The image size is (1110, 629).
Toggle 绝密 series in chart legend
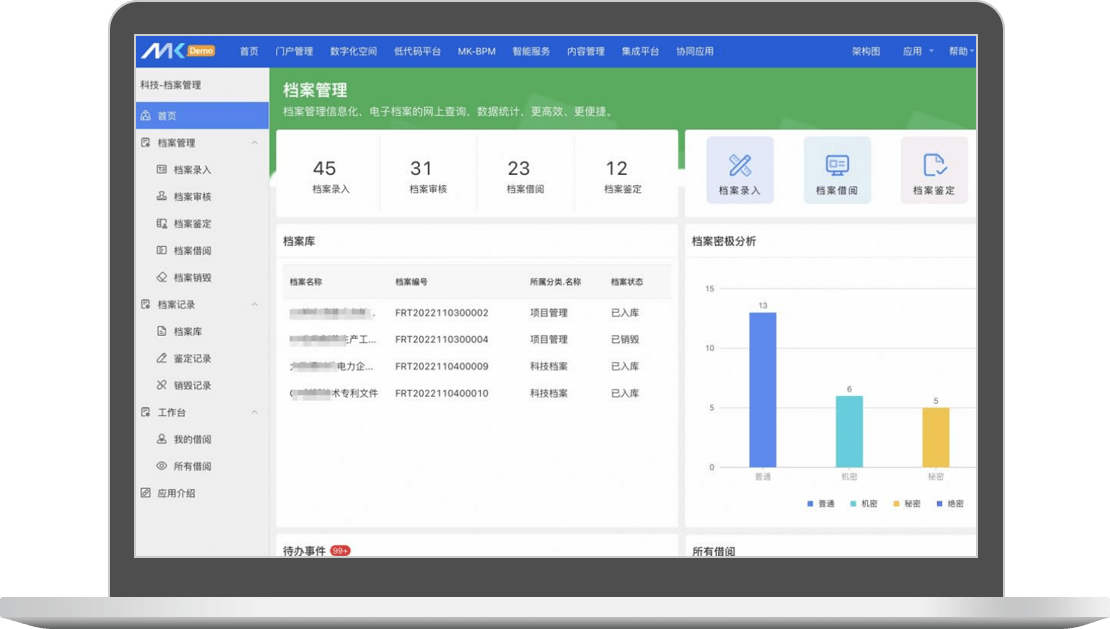[x=949, y=504]
